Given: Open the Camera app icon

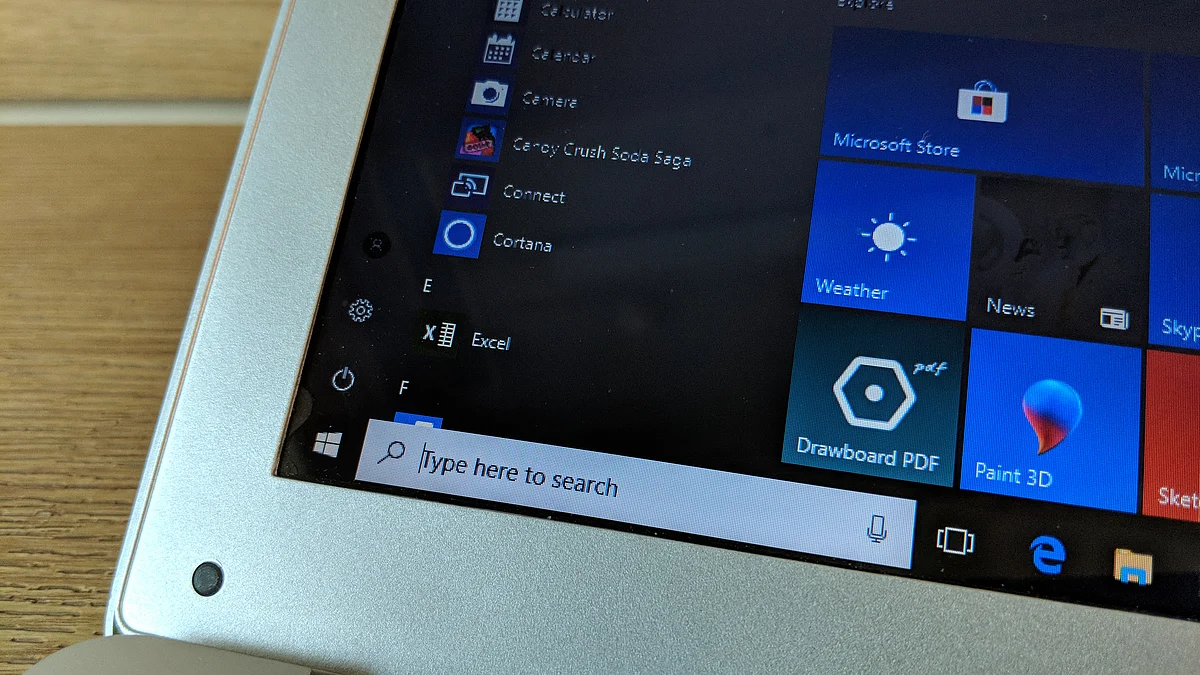Looking at the screenshot, I should [x=489, y=94].
